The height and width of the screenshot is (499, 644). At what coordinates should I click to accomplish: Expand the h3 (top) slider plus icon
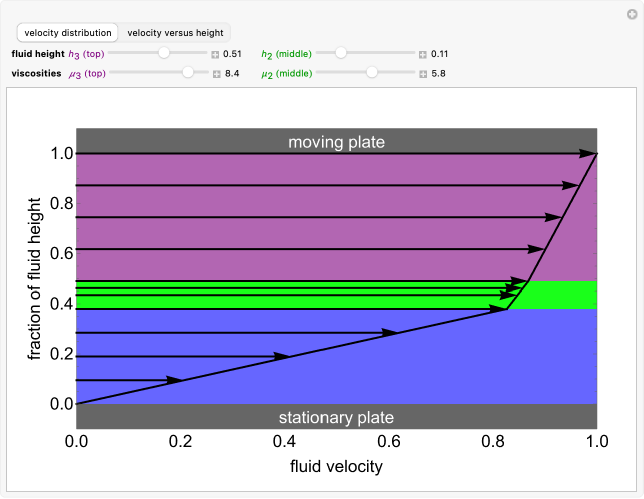(214, 54)
